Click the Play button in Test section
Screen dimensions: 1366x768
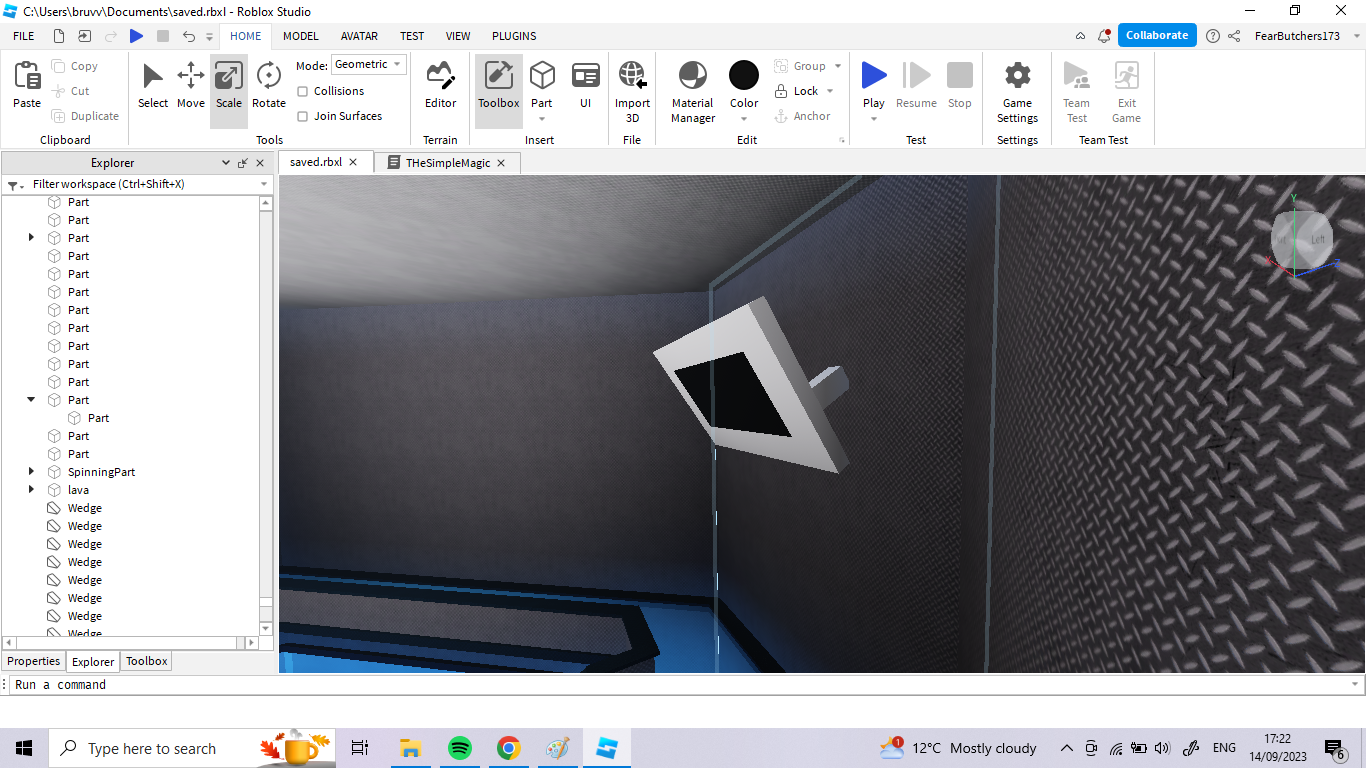[874, 76]
